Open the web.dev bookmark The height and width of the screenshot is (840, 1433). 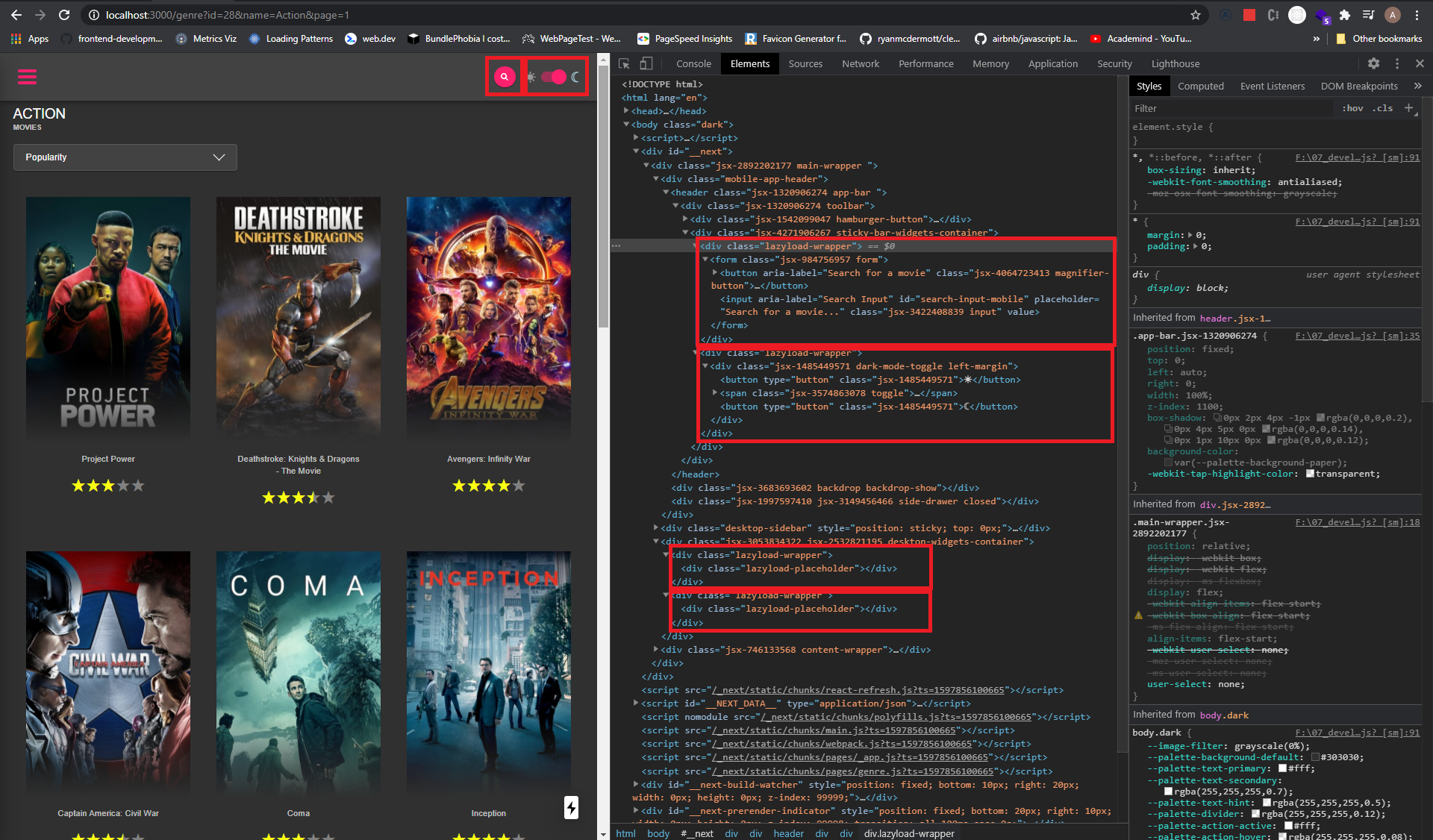(371, 39)
